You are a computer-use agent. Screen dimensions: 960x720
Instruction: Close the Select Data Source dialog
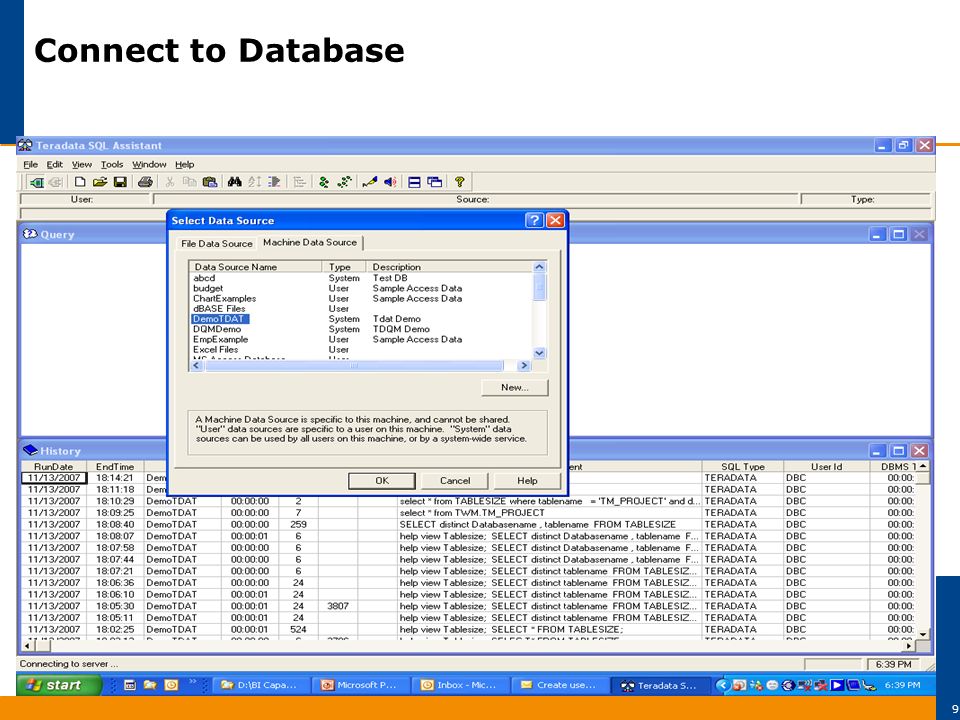tap(555, 220)
